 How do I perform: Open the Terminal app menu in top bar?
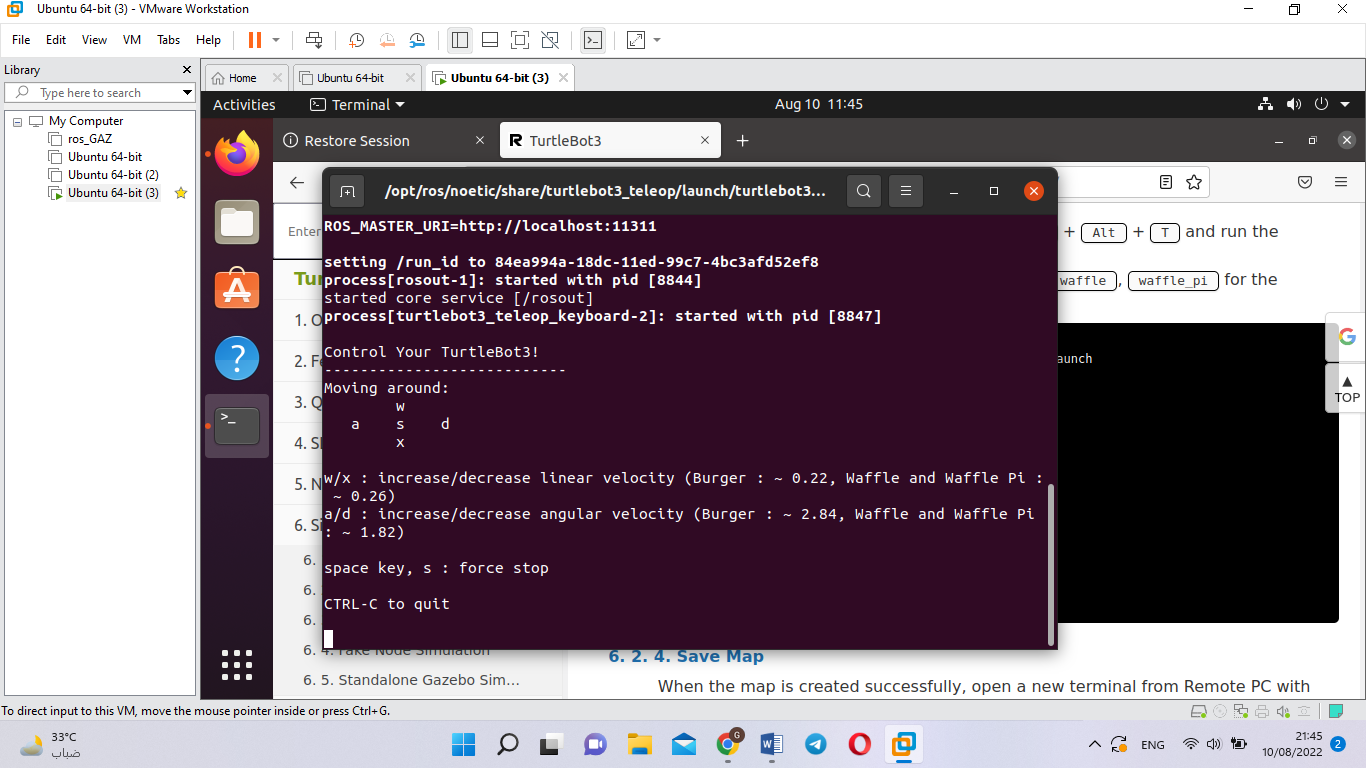357,104
